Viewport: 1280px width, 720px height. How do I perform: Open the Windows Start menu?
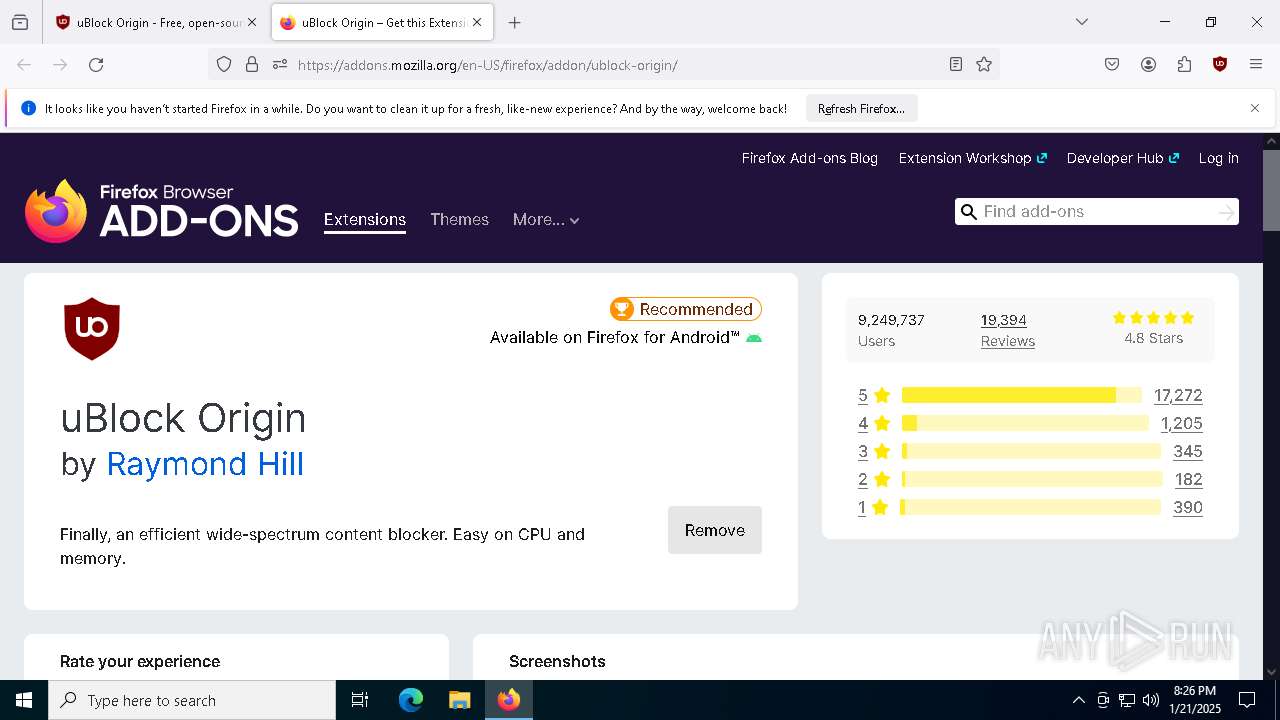(x=24, y=700)
